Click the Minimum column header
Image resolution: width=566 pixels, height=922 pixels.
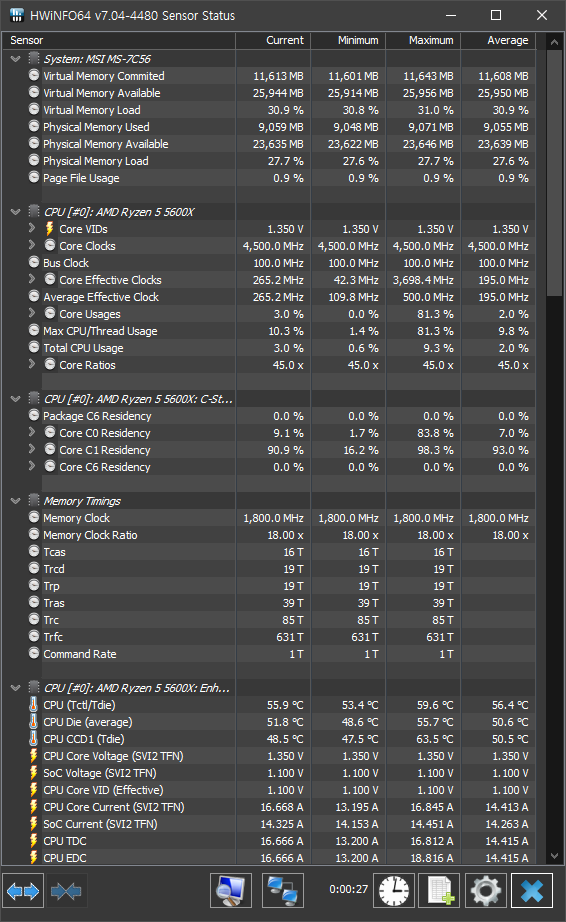(348, 40)
